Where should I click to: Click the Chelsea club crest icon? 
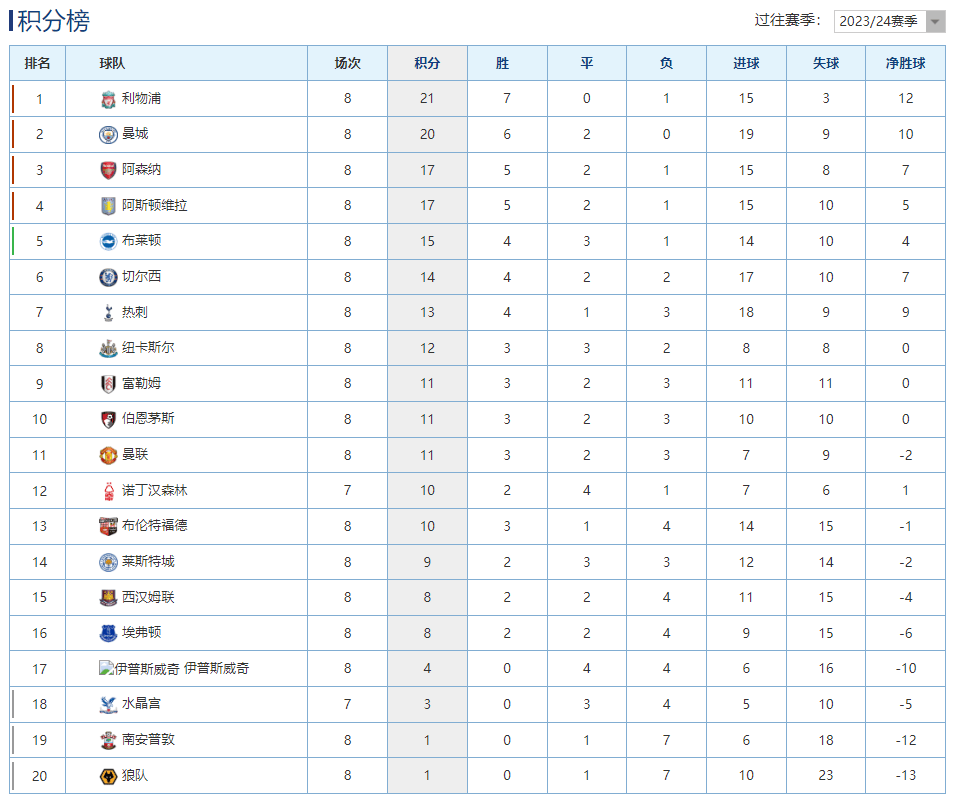[x=108, y=277]
